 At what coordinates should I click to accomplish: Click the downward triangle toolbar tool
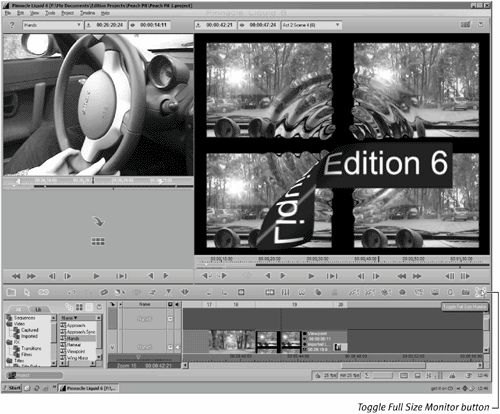[x=169, y=292]
